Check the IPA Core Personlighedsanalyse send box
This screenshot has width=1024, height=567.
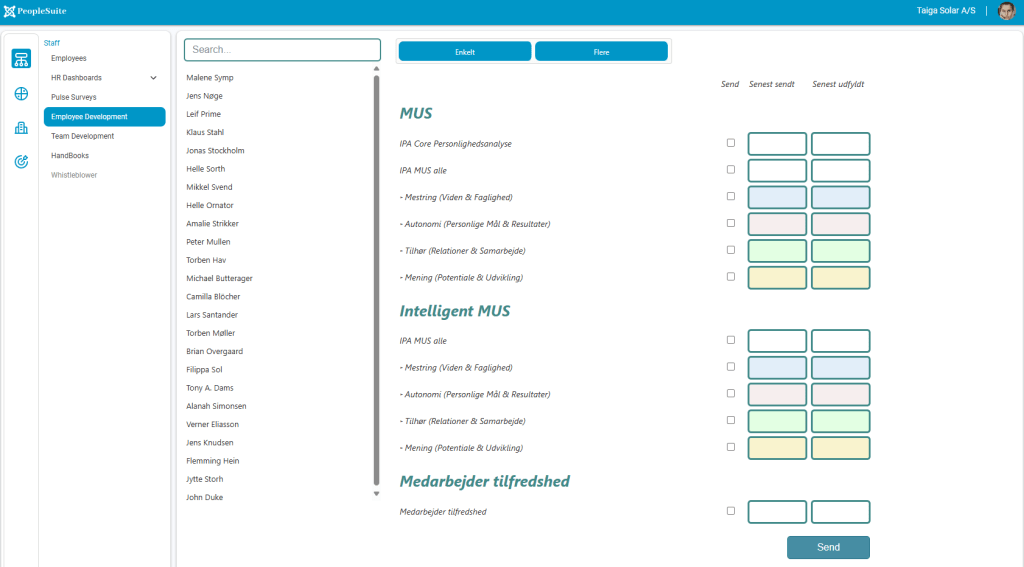731,143
